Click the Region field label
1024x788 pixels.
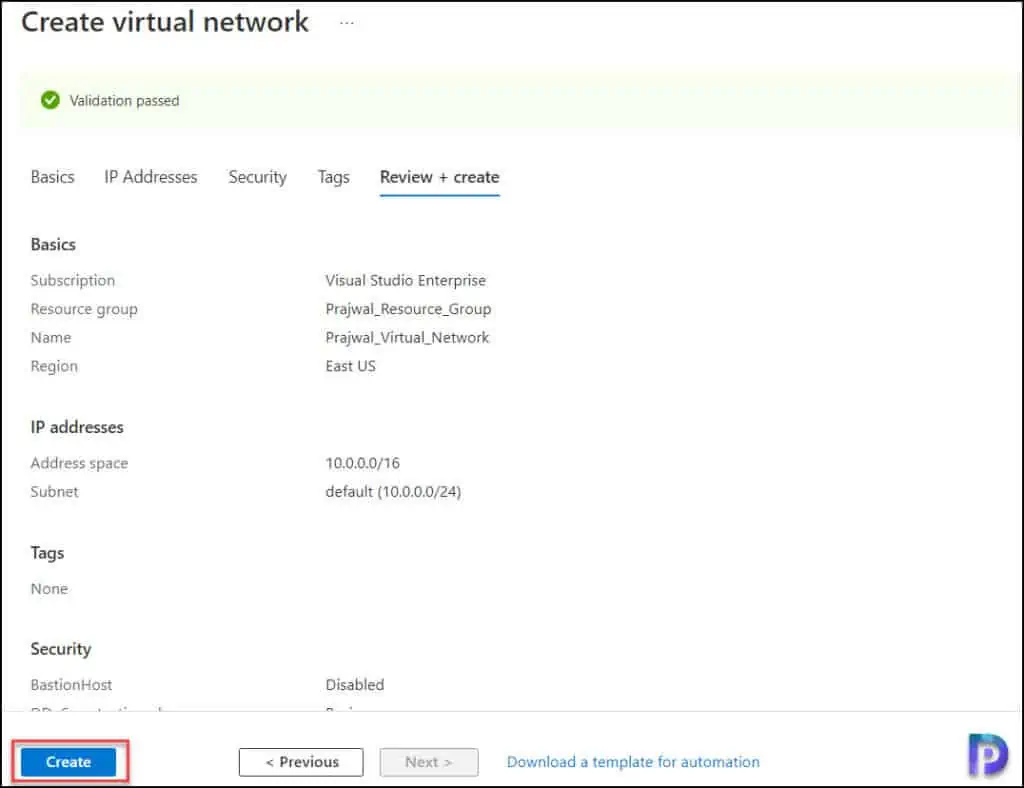(54, 366)
